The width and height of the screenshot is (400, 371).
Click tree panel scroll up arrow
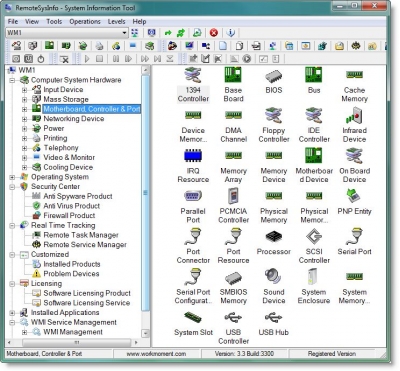click(146, 70)
